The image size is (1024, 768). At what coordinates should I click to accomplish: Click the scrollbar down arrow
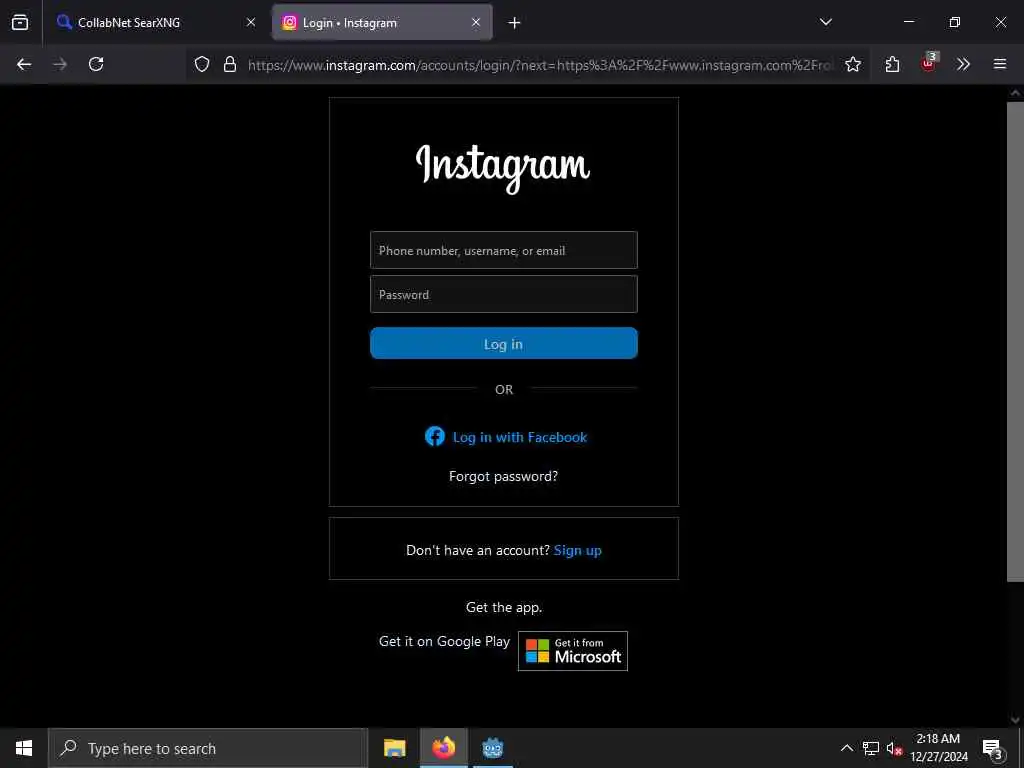pyautogui.click(x=1015, y=720)
